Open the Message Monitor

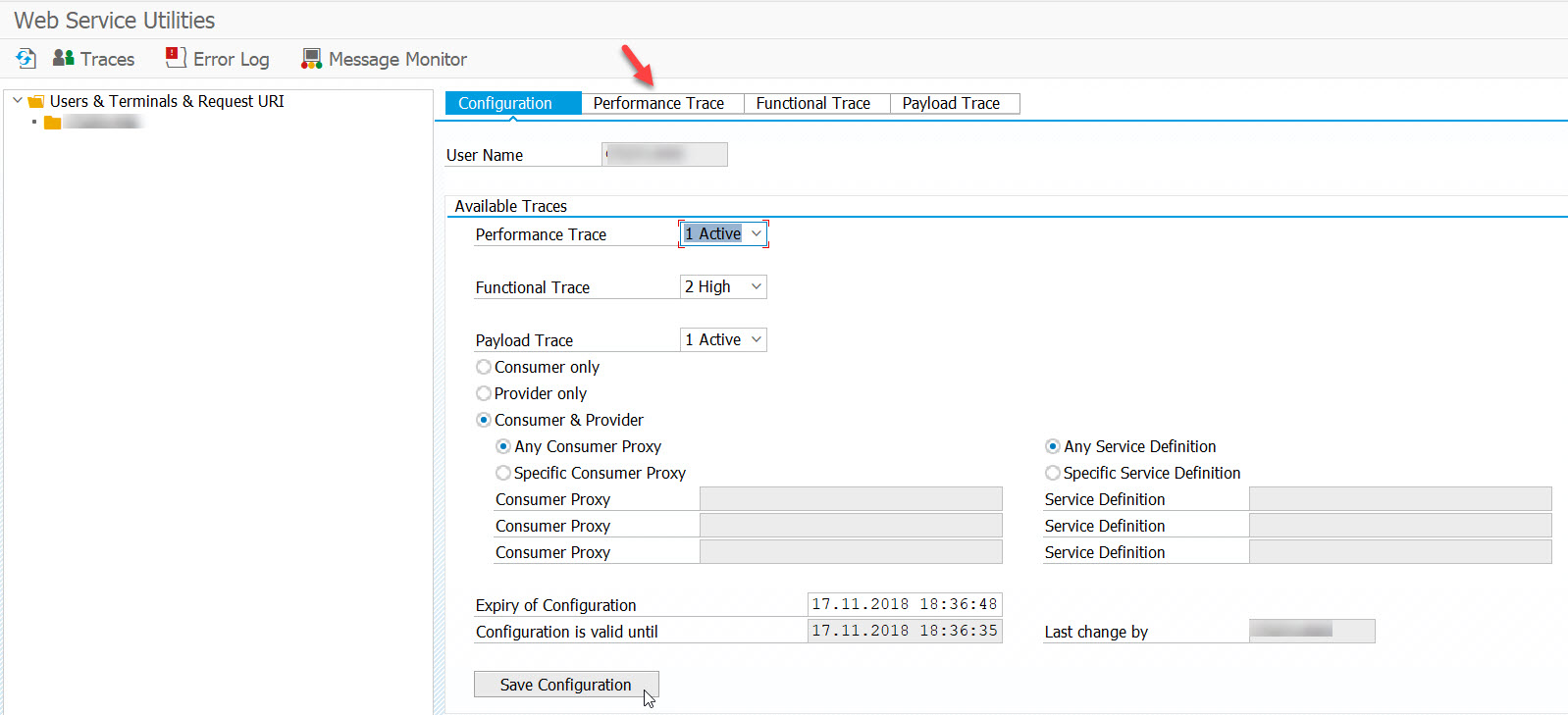385,59
